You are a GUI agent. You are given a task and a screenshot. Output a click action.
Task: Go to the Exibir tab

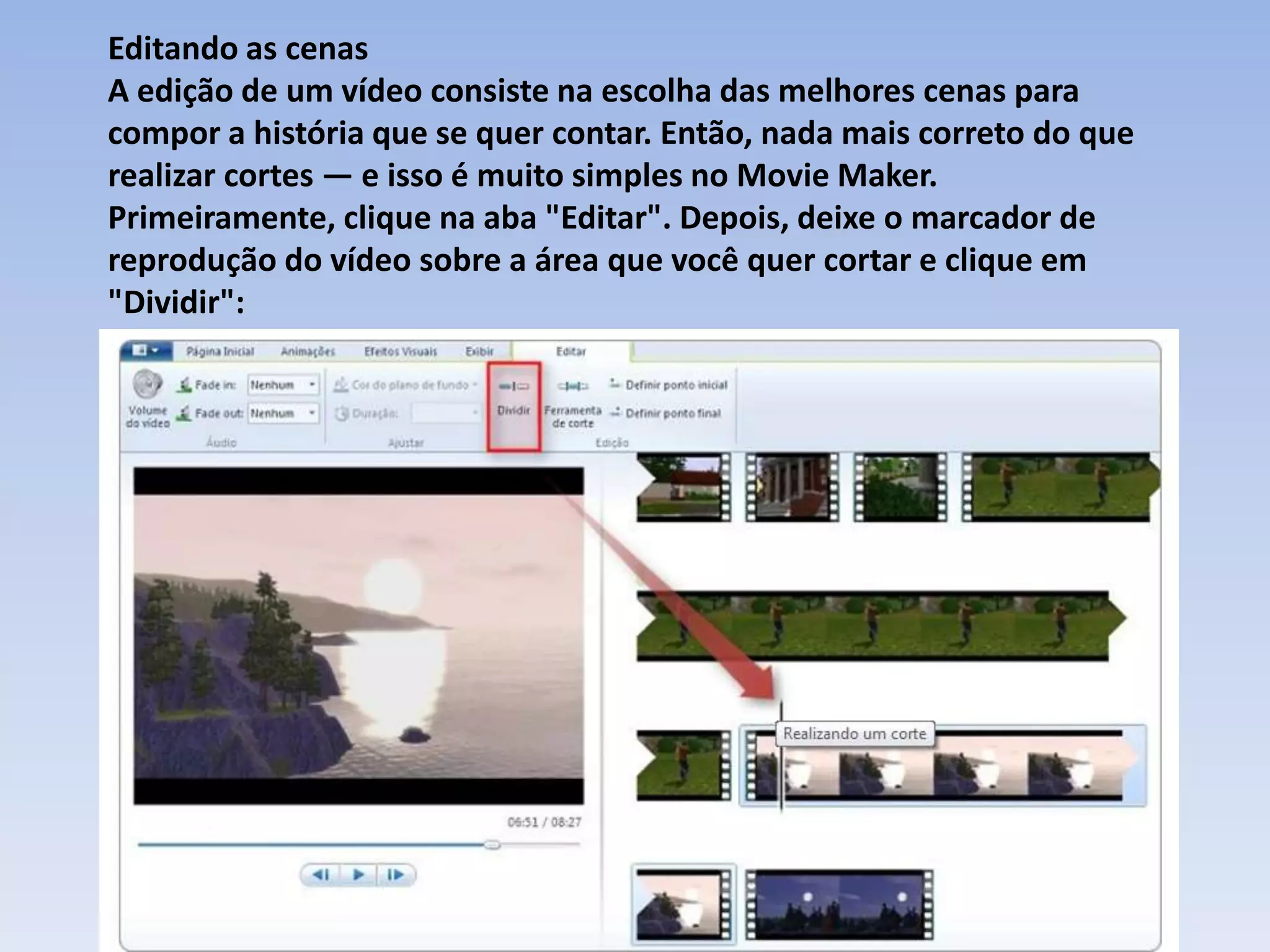coord(479,351)
